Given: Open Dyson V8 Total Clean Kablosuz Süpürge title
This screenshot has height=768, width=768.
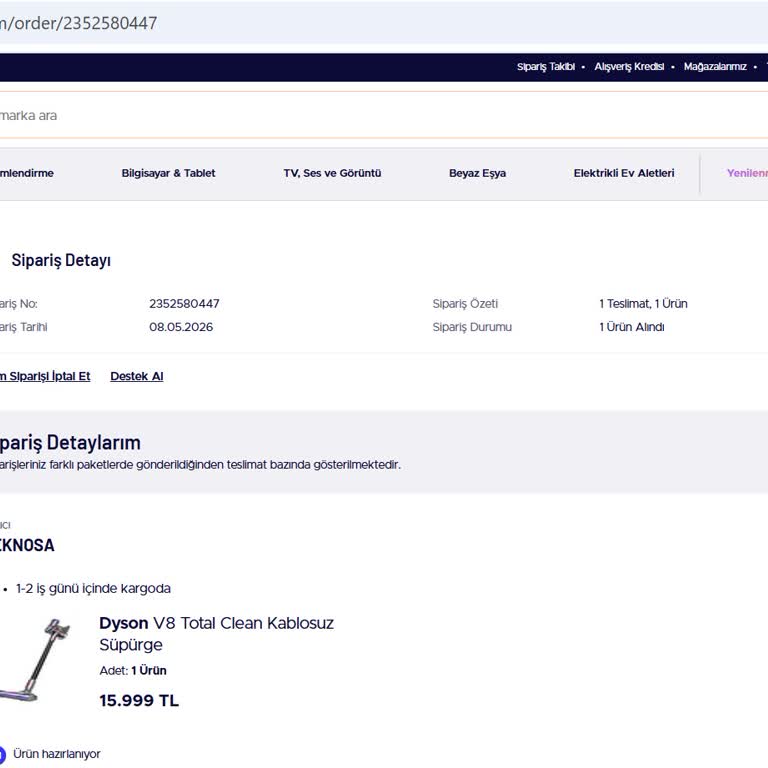Looking at the screenshot, I should pyautogui.click(x=216, y=634).
